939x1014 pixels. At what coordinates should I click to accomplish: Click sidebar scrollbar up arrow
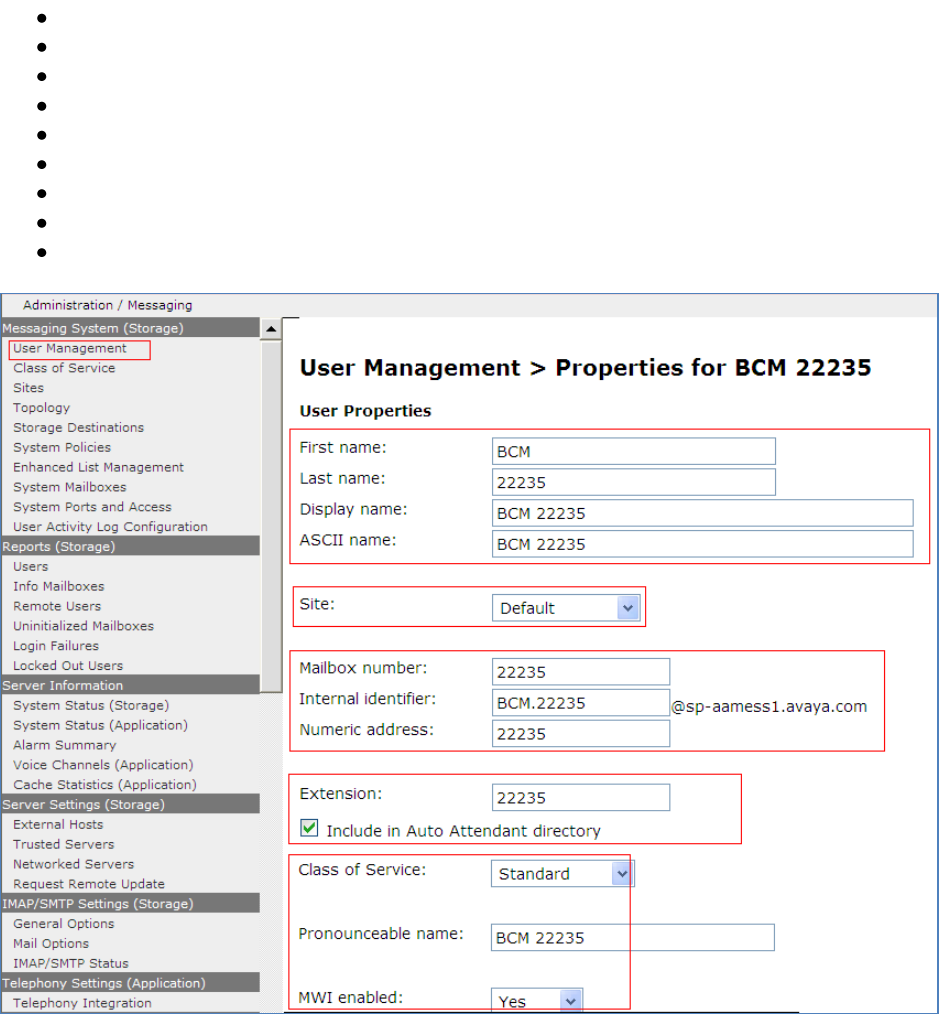pos(271,329)
